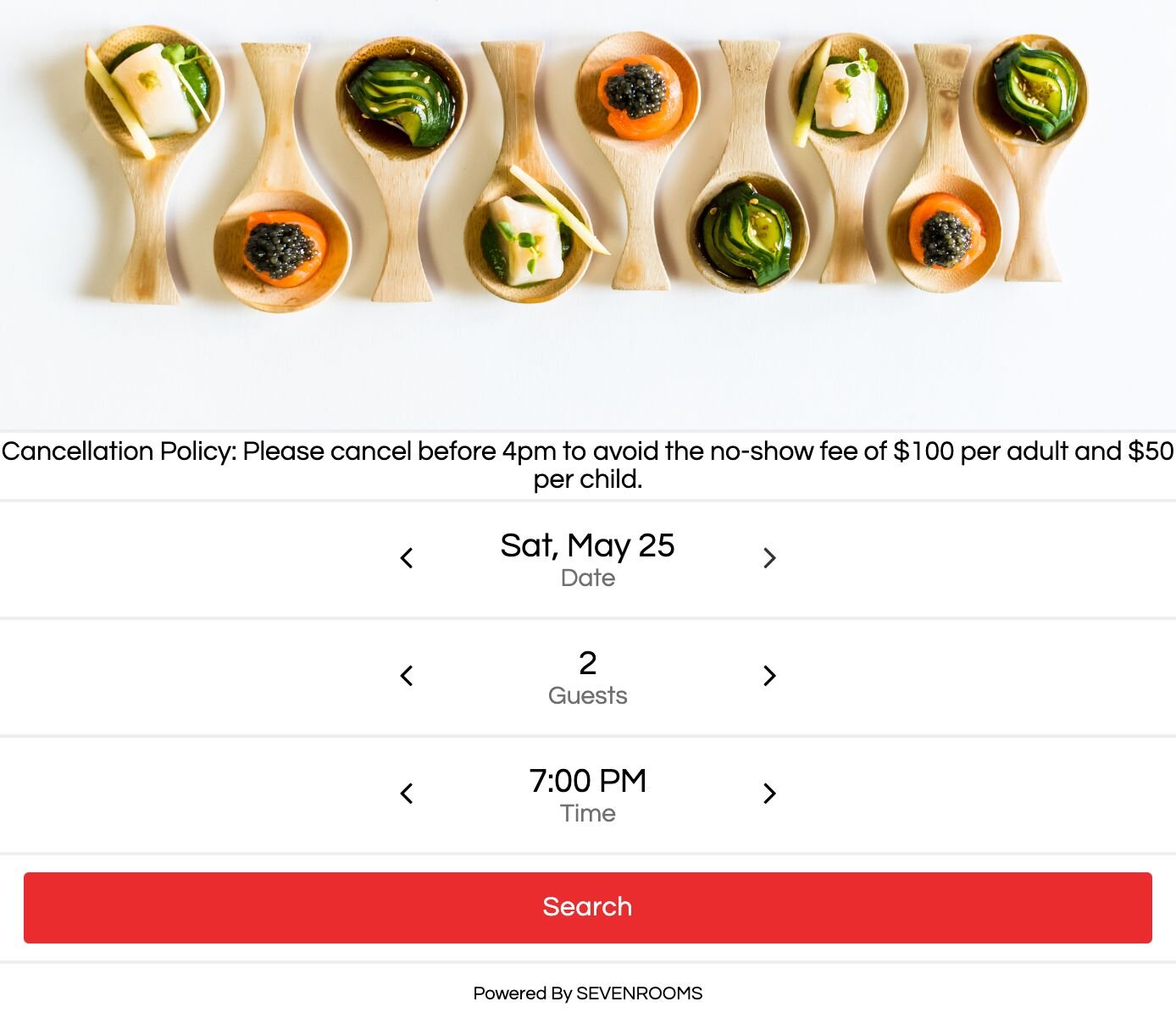Click the 7:00 PM time value
Viewport: 1176px width, 1018px height.
click(587, 781)
